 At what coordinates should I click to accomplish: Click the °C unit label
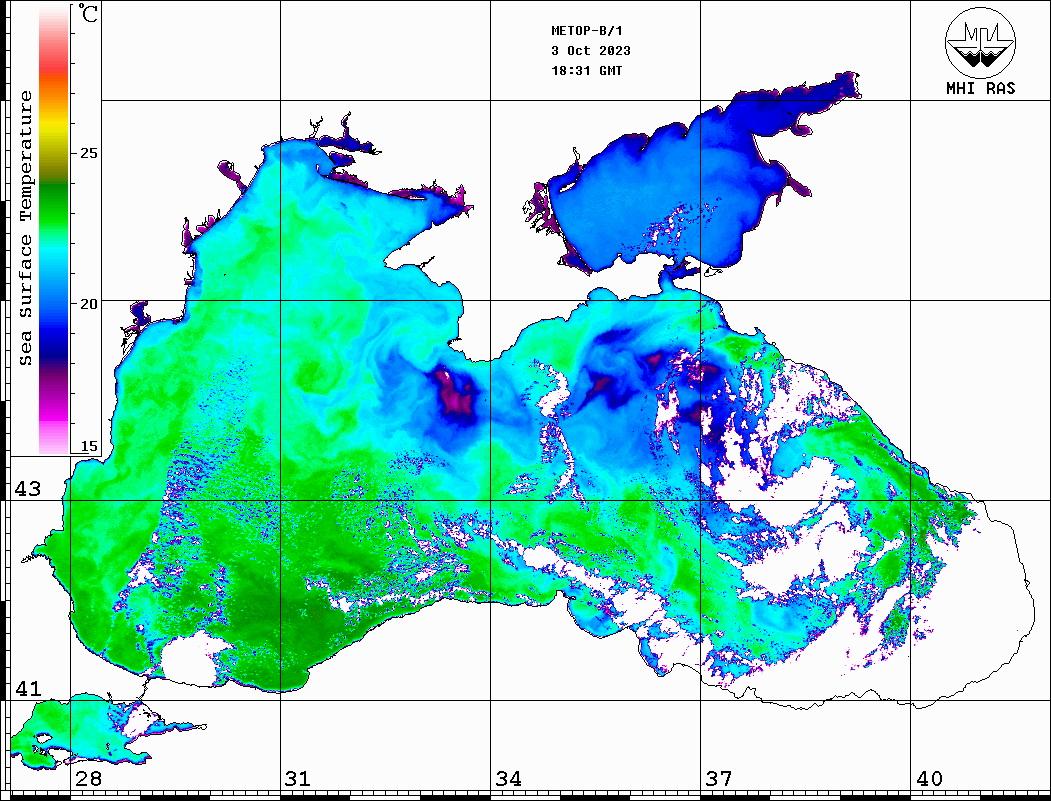(x=88, y=13)
